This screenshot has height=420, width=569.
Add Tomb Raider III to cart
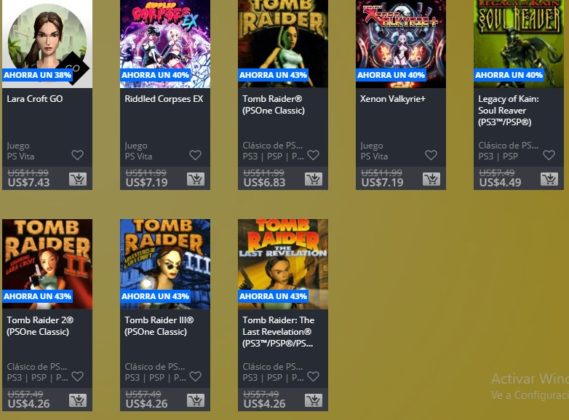(x=196, y=400)
